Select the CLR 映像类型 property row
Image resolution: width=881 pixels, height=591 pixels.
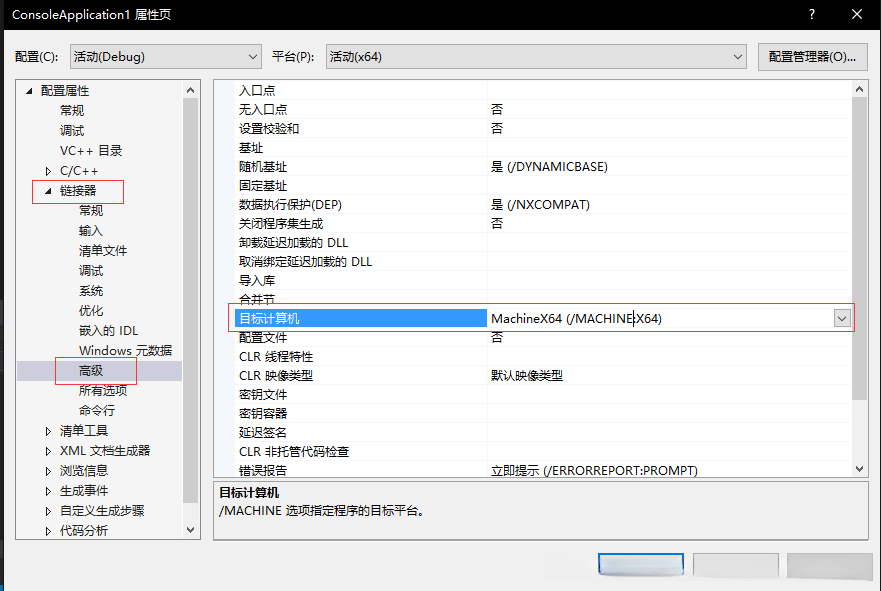click(x=543, y=376)
